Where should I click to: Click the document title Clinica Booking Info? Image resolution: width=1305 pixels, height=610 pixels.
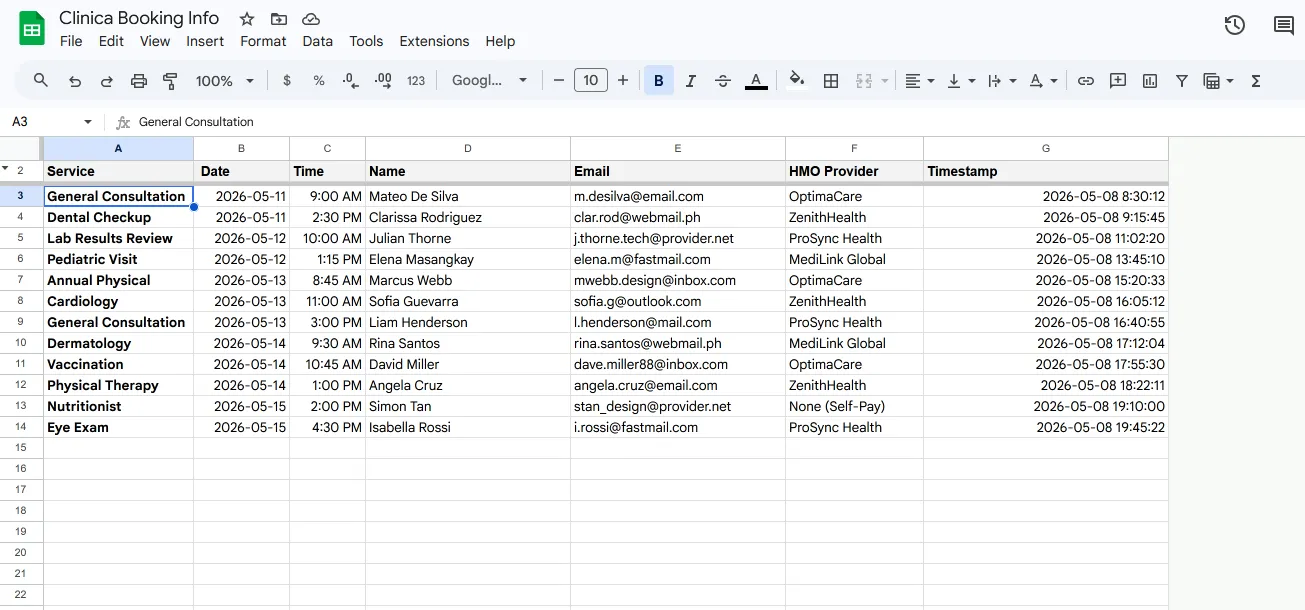(139, 18)
